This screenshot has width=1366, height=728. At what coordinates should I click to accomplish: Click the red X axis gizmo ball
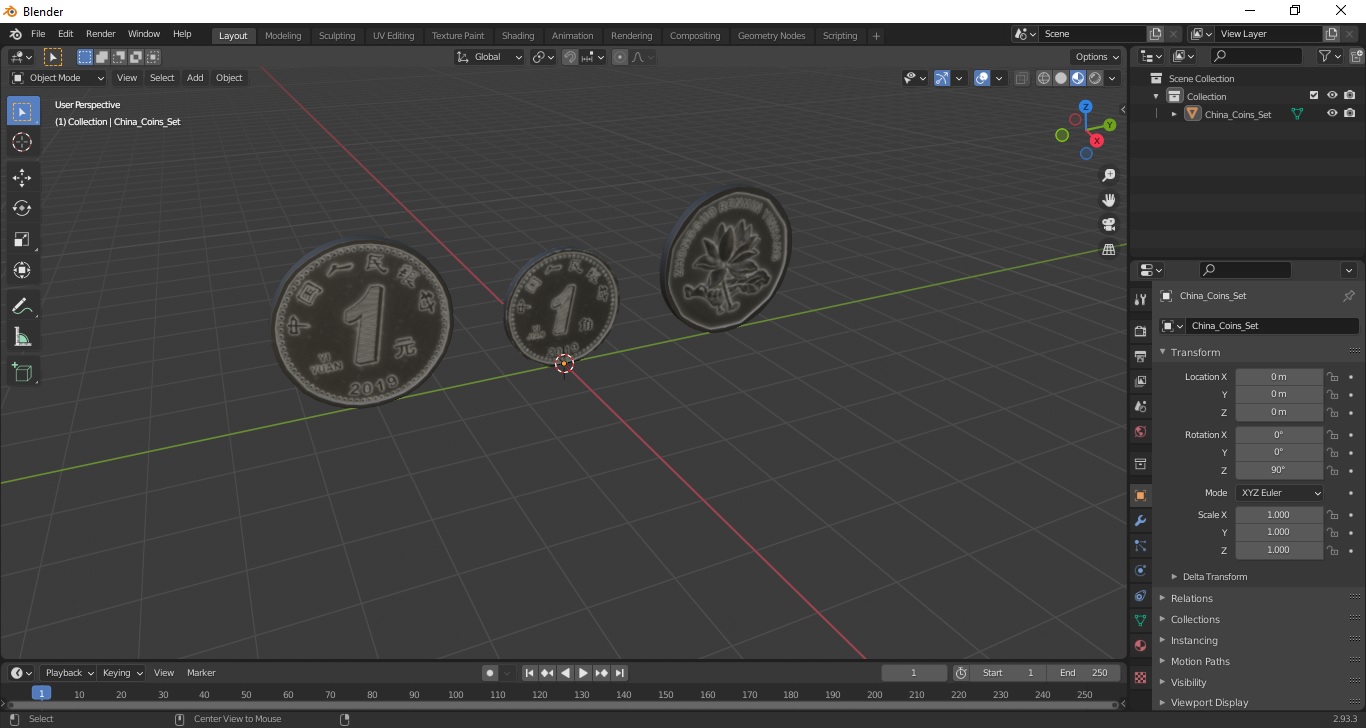tap(1097, 141)
